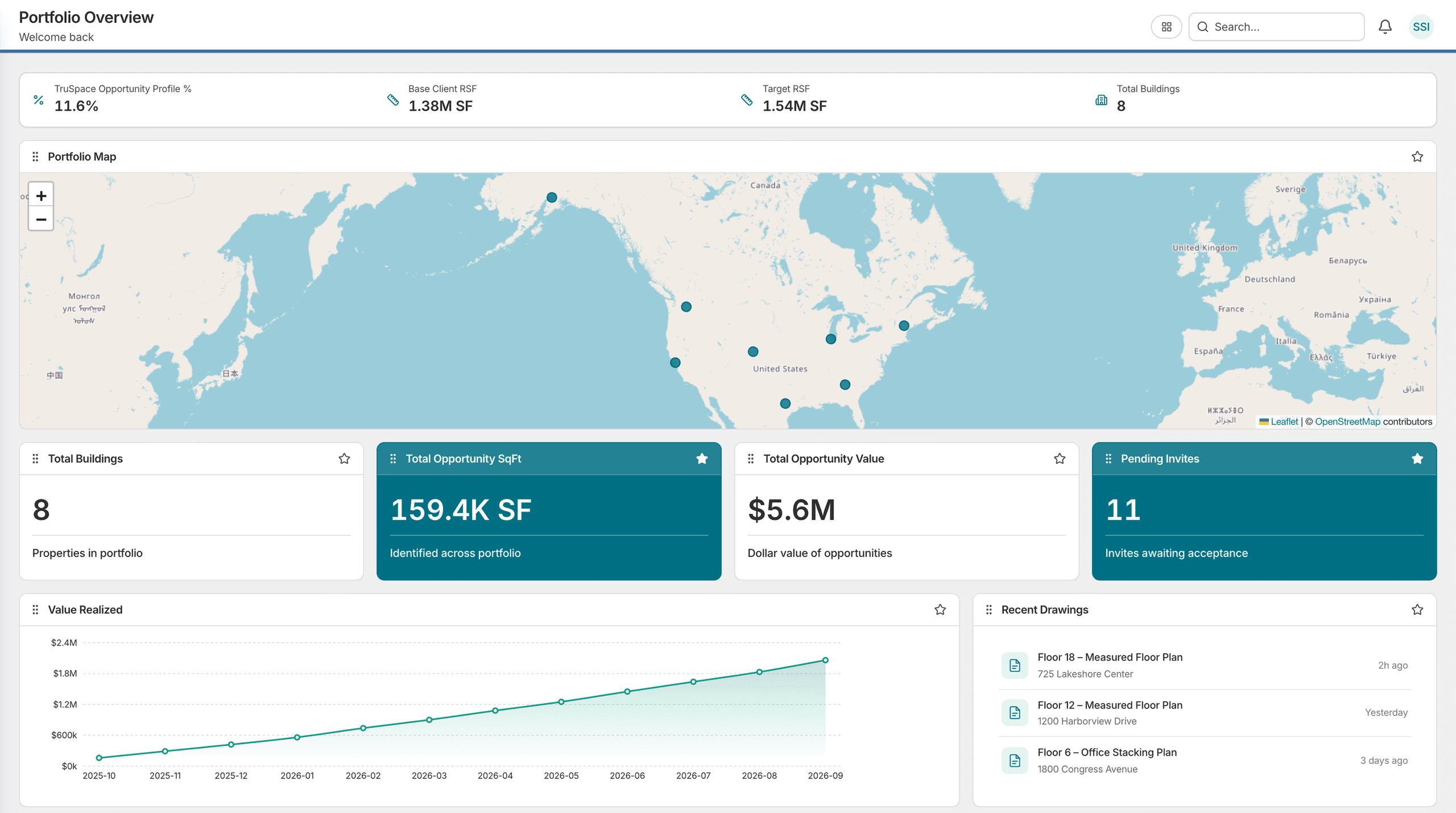Click the notifications bell icon
The width and height of the screenshot is (1456, 813).
click(x=1385, y=27)
